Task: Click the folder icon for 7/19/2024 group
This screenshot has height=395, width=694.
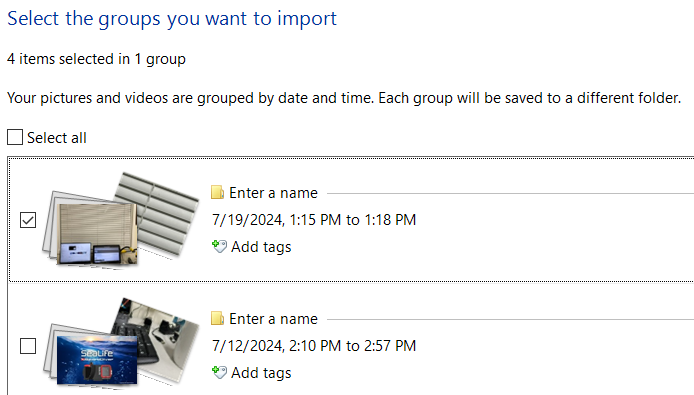Action: (217, 193)
